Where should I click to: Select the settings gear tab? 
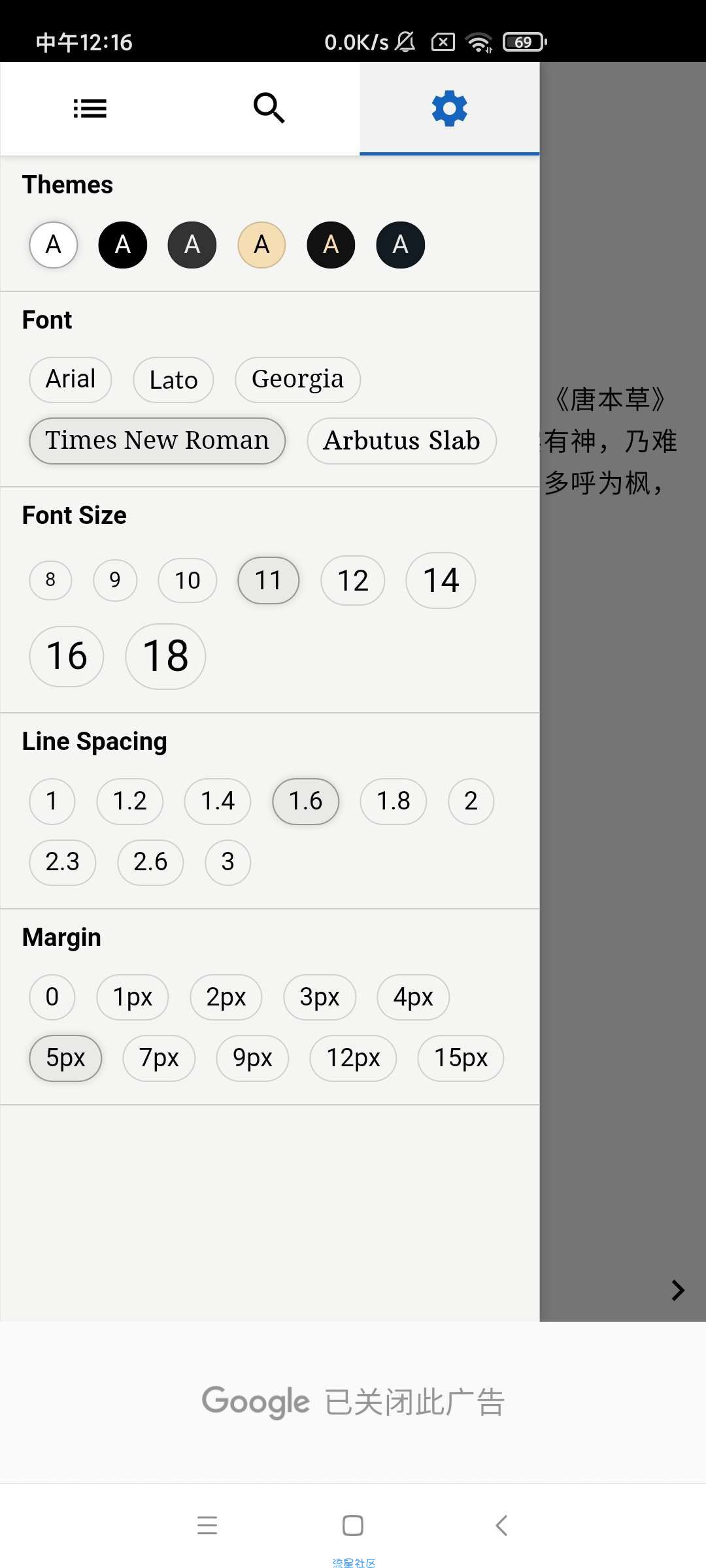click(450, 108)
